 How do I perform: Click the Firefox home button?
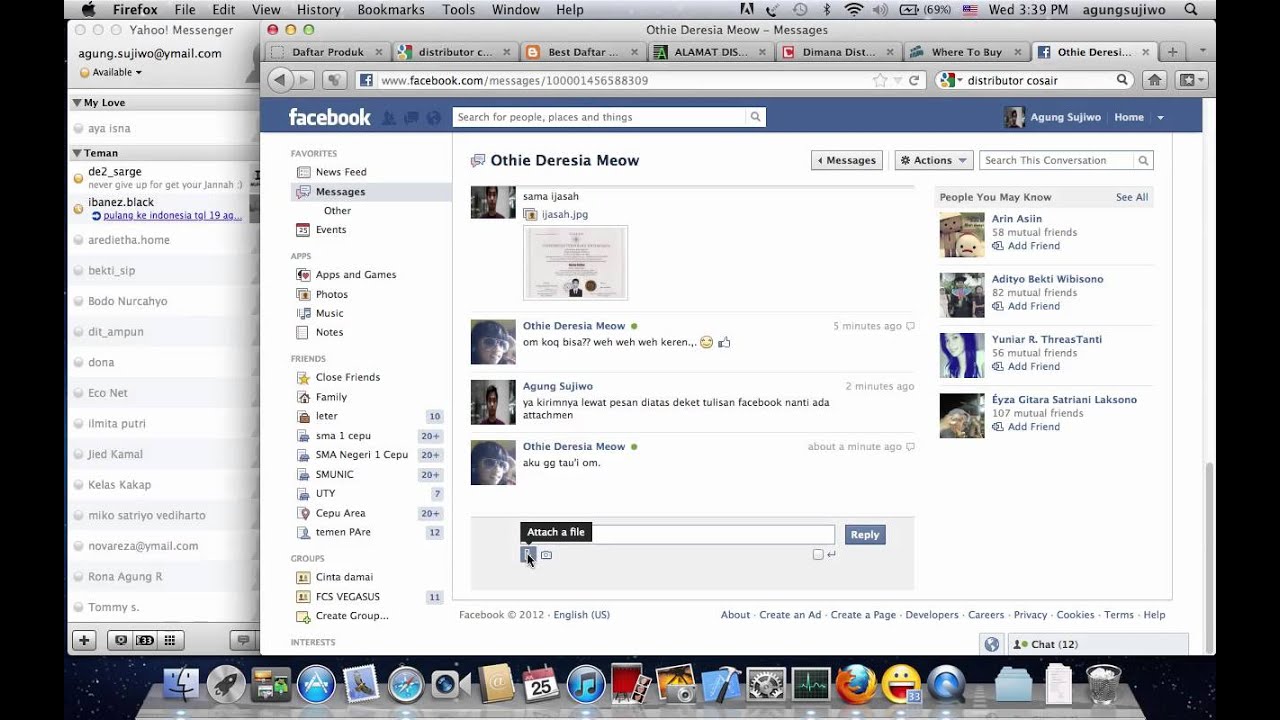[1154, 80]
